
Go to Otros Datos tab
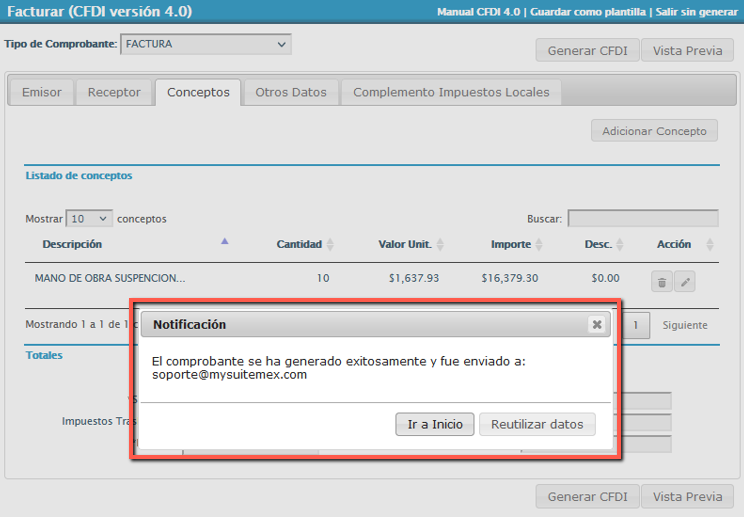tap(291, 92)
